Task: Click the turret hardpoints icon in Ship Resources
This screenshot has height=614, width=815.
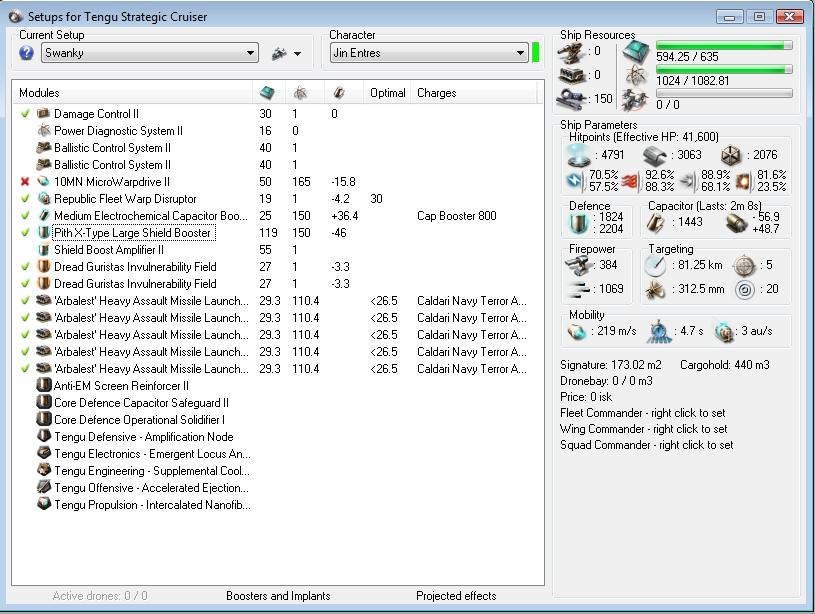Action: pos(571,53)
